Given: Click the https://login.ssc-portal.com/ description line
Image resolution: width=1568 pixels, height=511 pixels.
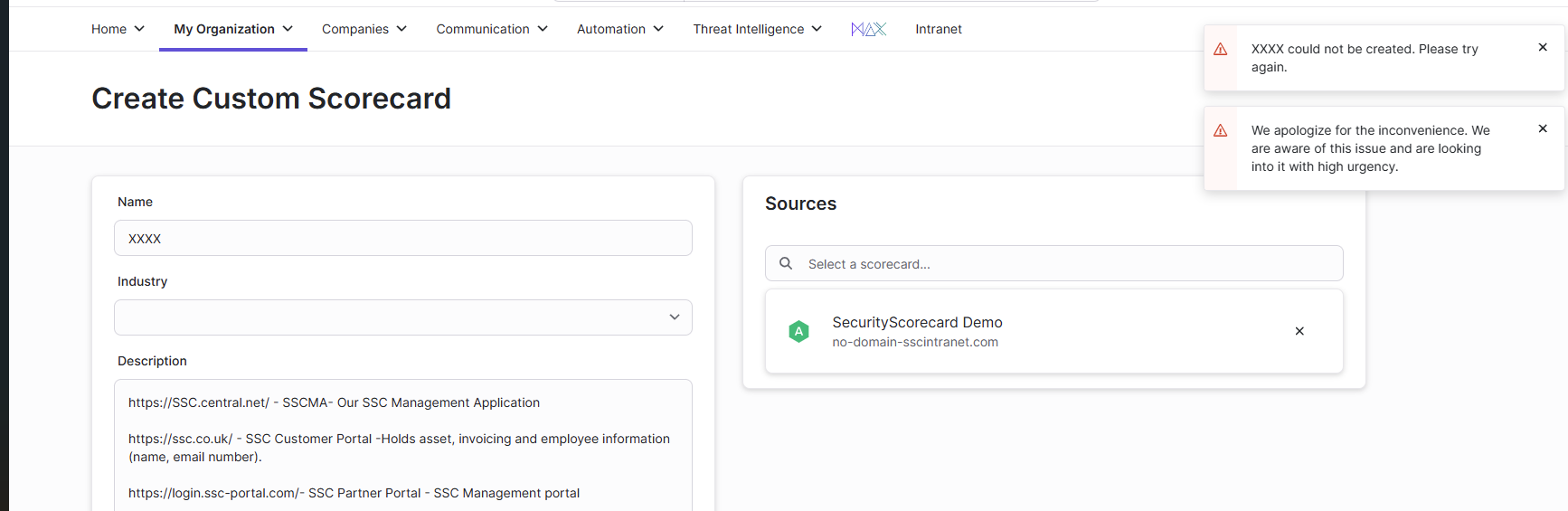Looking at the screenshot, I should pos(354,493).
